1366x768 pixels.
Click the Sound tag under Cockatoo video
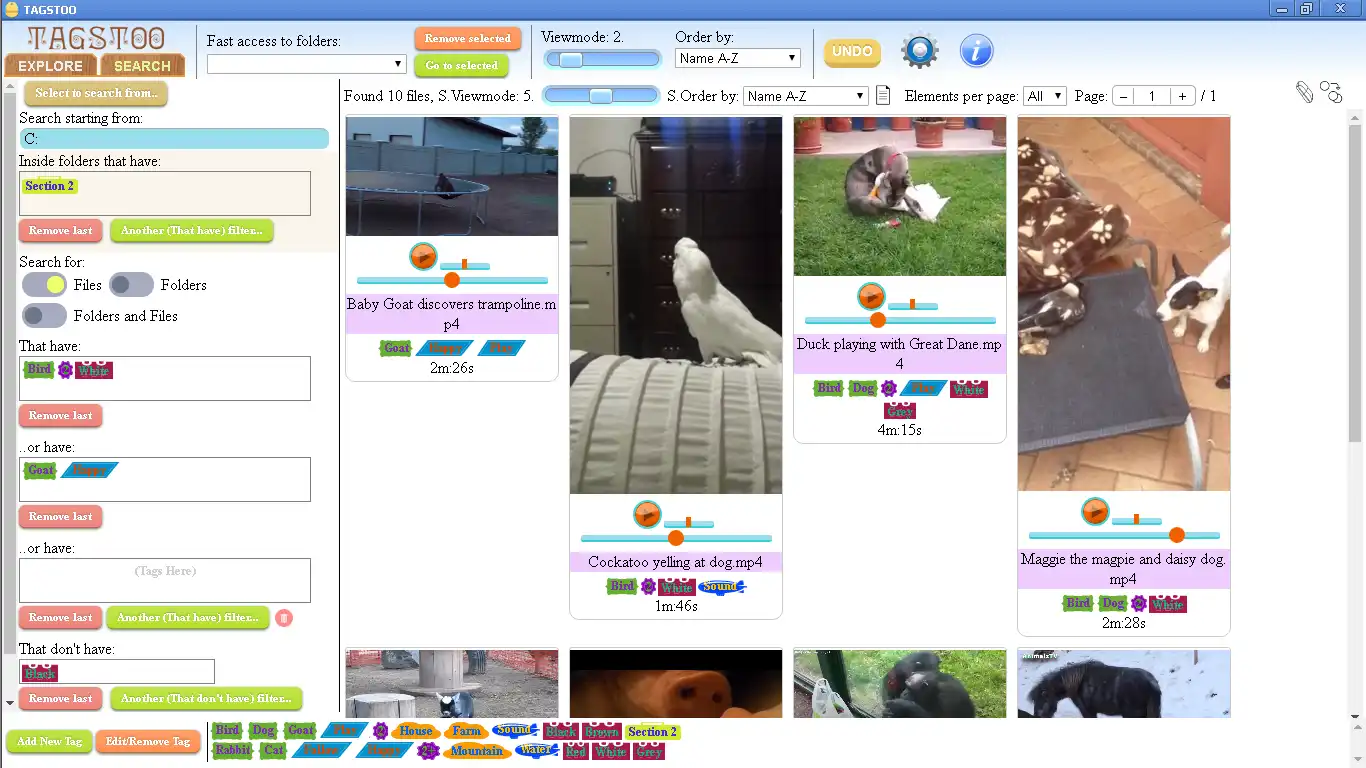[x=721, y=587]
